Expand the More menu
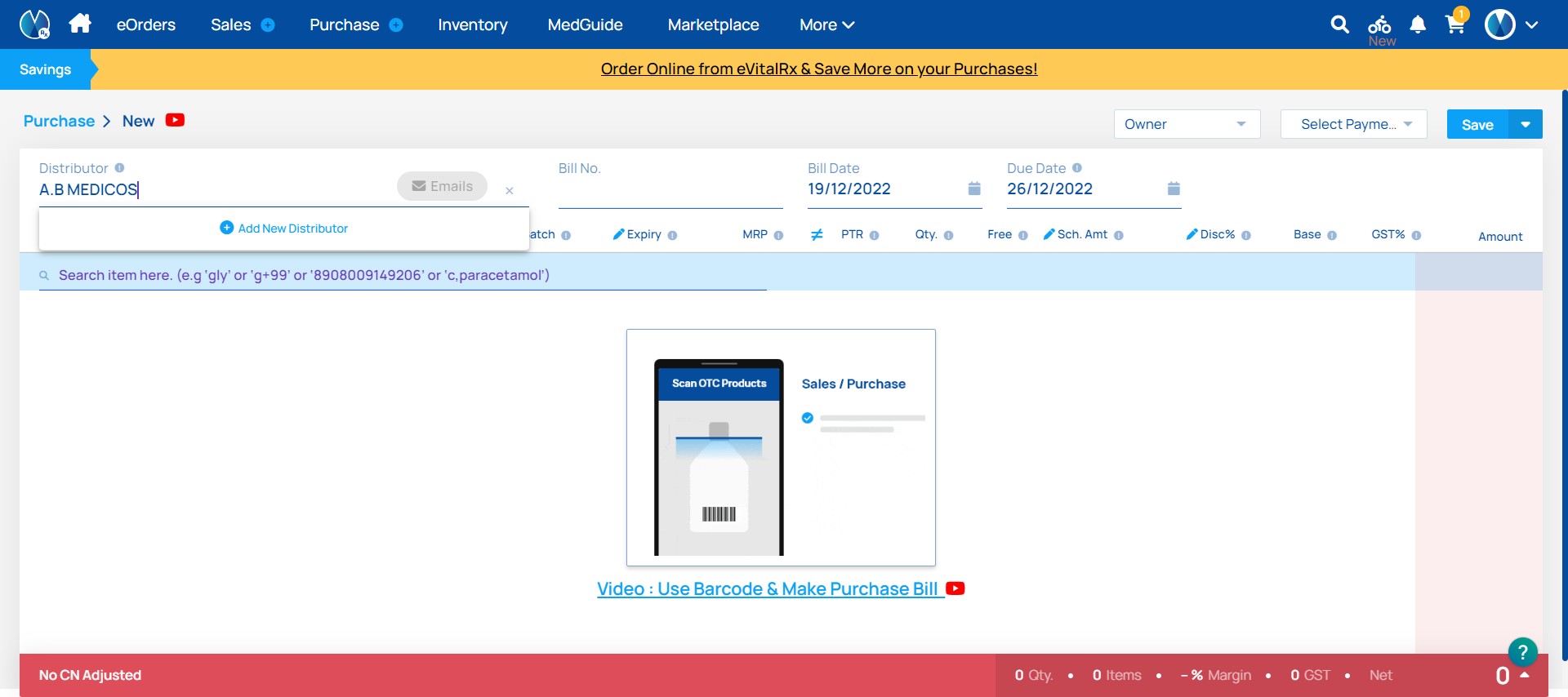The image size is (1568, 697). pos(826,25)
